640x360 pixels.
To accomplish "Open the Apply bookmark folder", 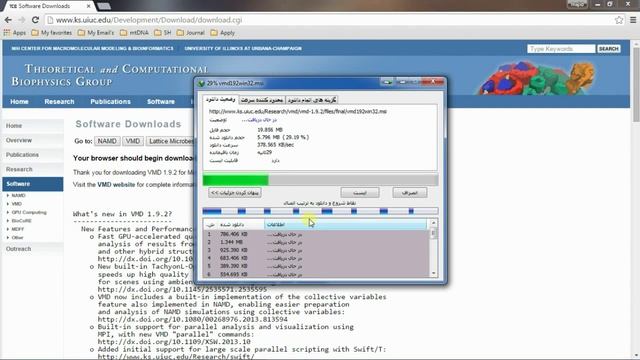I will pyautogui.click(x=222, y=33).
